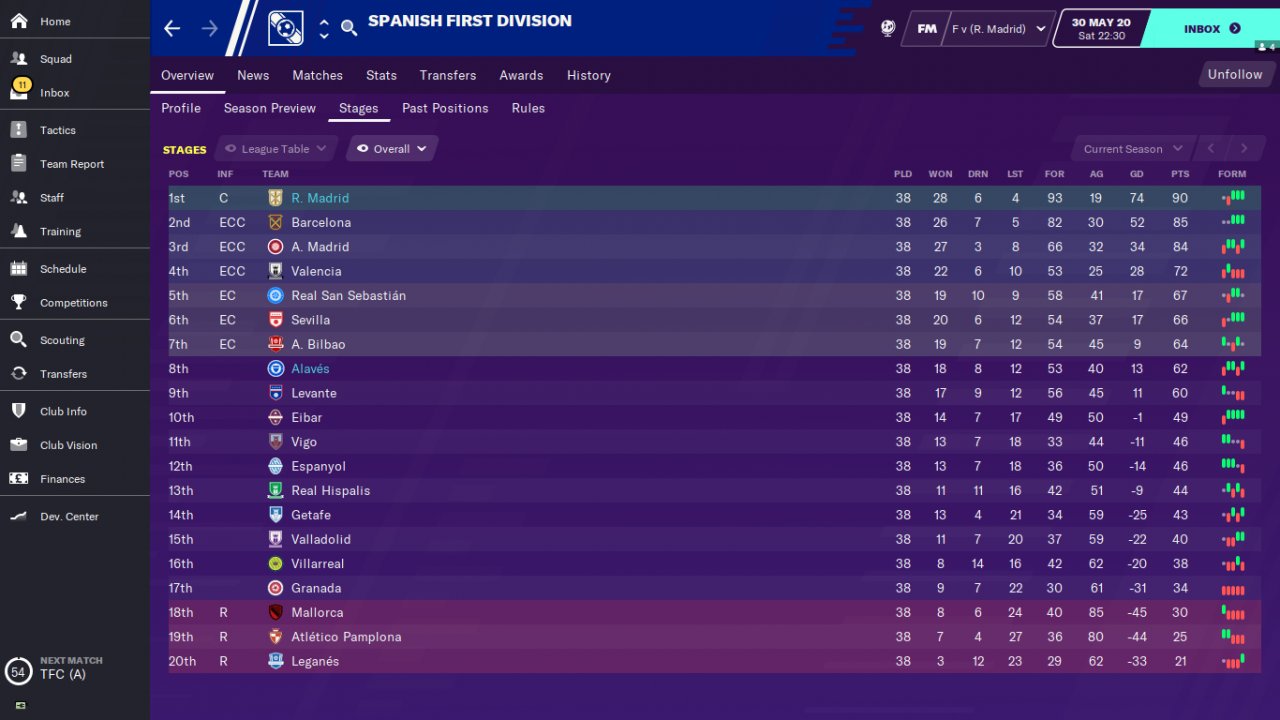Open Tactics from the sidebar

58,130
